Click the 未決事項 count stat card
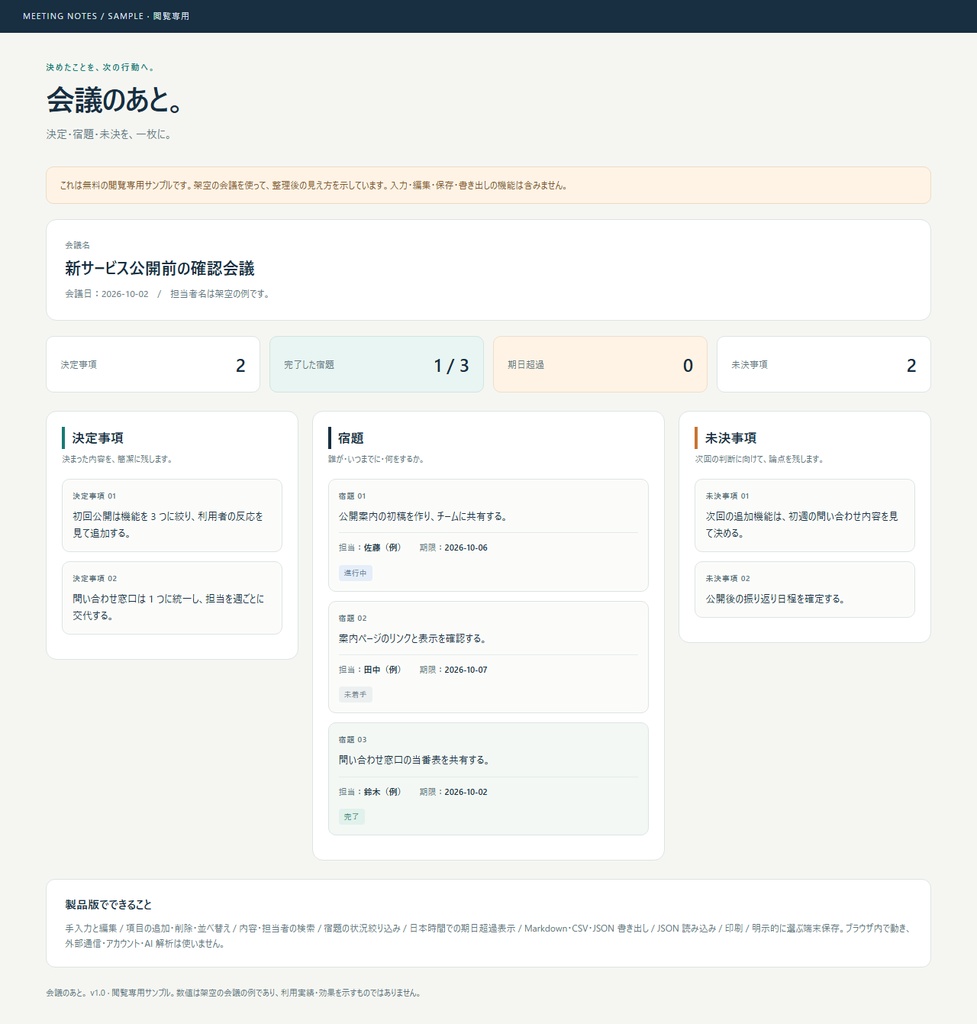 coord(824,364)
